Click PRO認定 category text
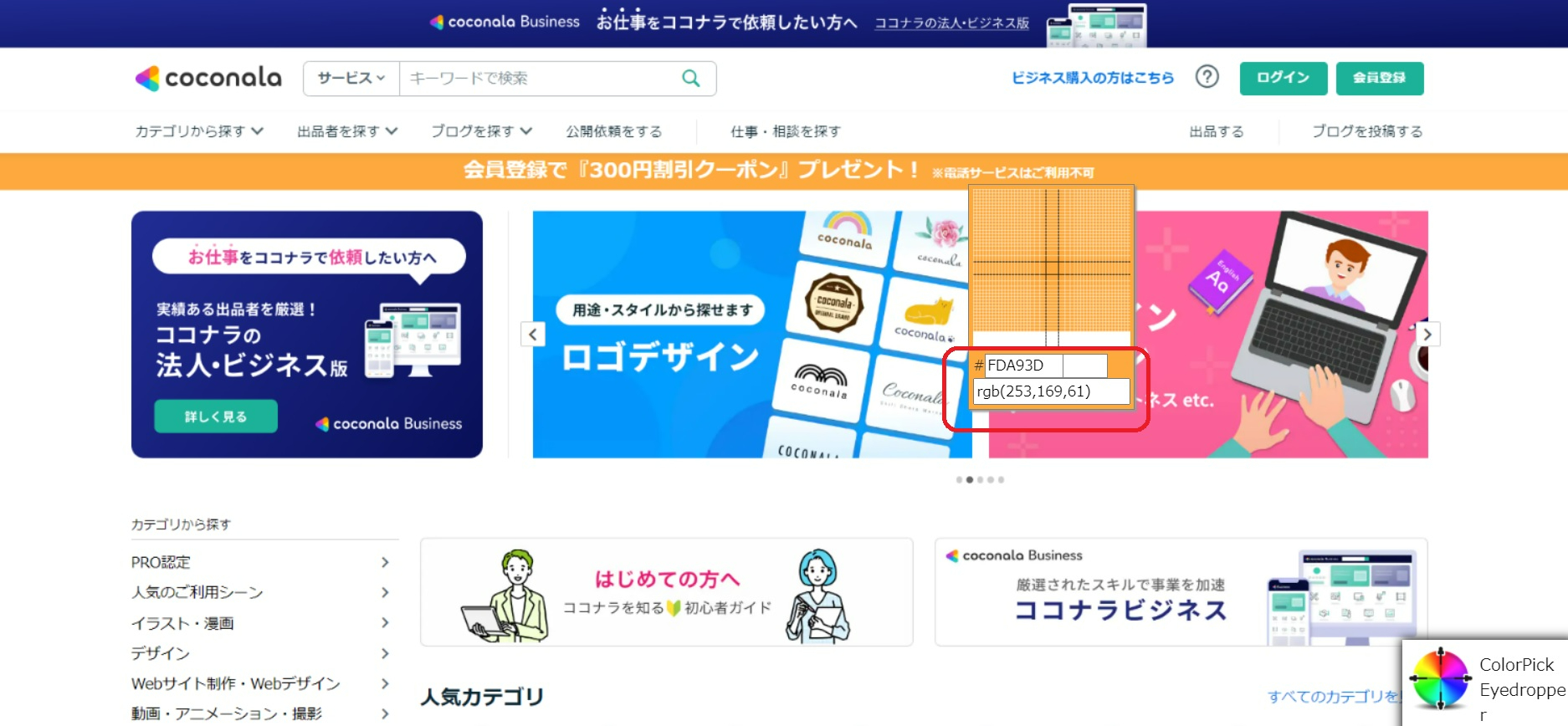Viewport: 1568px width, 726px height. point(161,562)
